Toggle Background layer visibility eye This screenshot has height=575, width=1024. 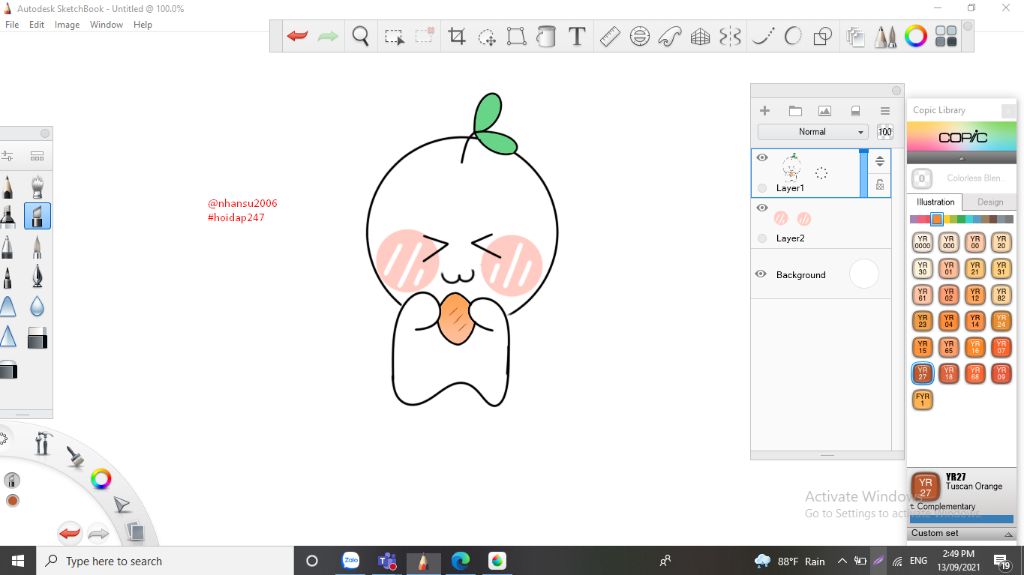(x=761, y=274)
